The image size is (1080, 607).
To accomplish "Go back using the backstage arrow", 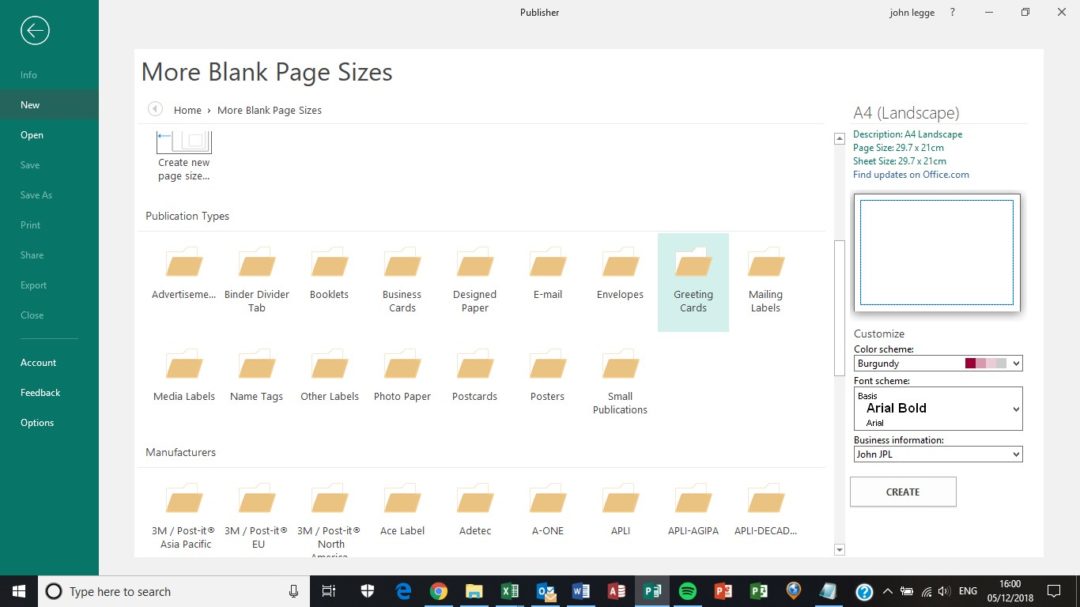I will coord(34,30).
